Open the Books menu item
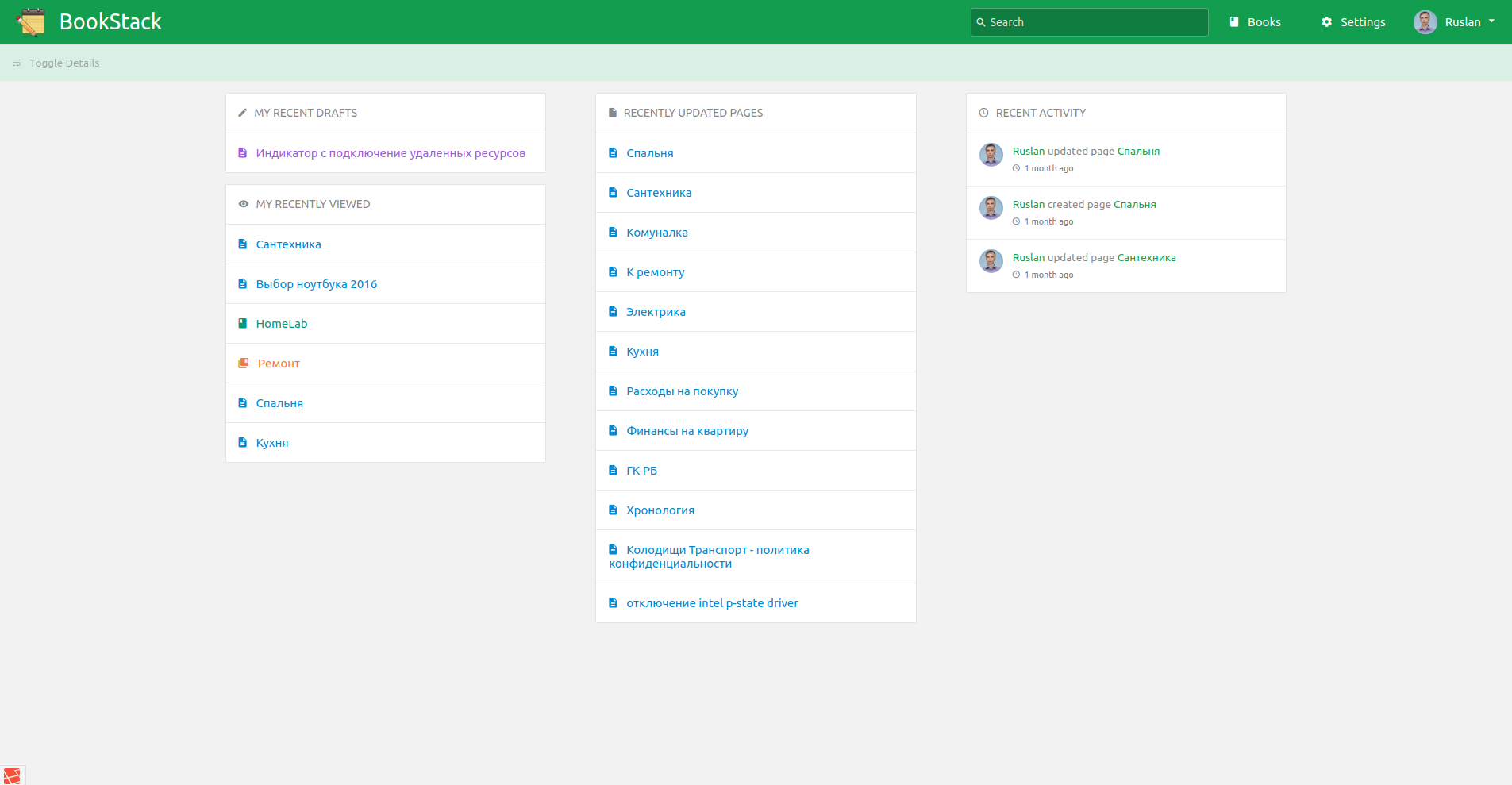Image resolution: width=1512 pixels, height=785 pixels. [x=1255, y=22]
